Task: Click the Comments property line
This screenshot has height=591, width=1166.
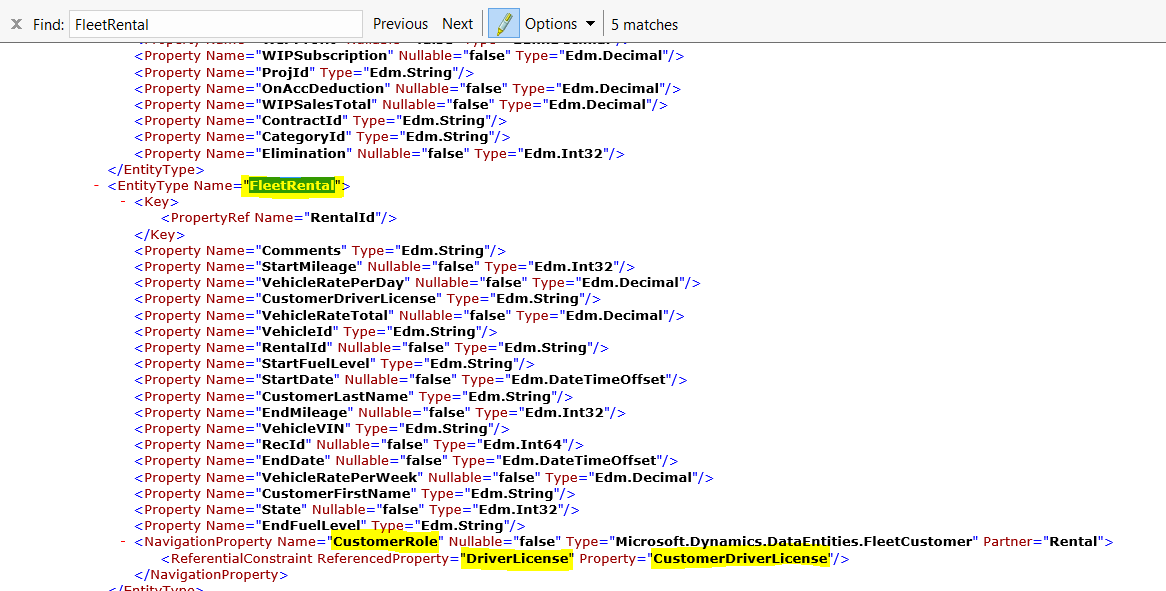Action: [x=320, y=251]
